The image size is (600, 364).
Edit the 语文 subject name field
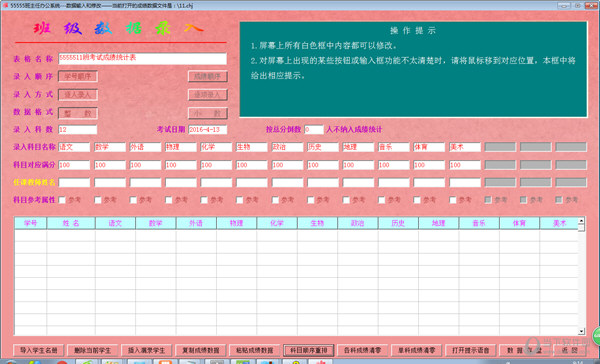[74, 147]
